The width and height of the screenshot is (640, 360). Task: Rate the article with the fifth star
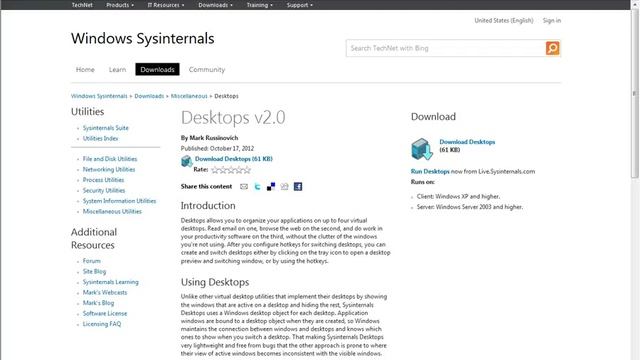pyautogui.click(x=247, y=170)
